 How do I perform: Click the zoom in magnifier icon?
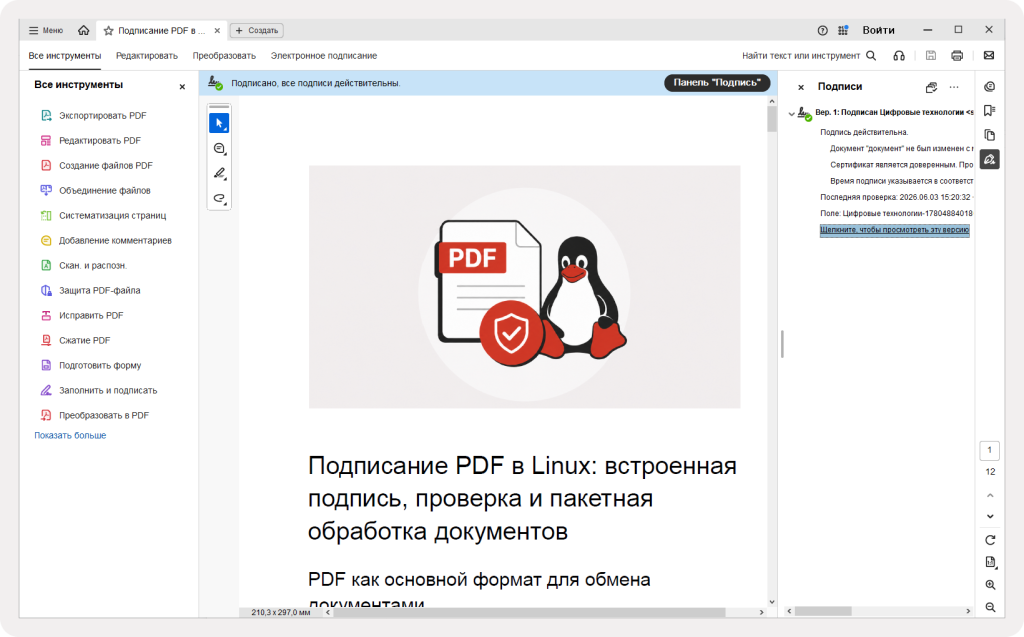click(990, 585)
